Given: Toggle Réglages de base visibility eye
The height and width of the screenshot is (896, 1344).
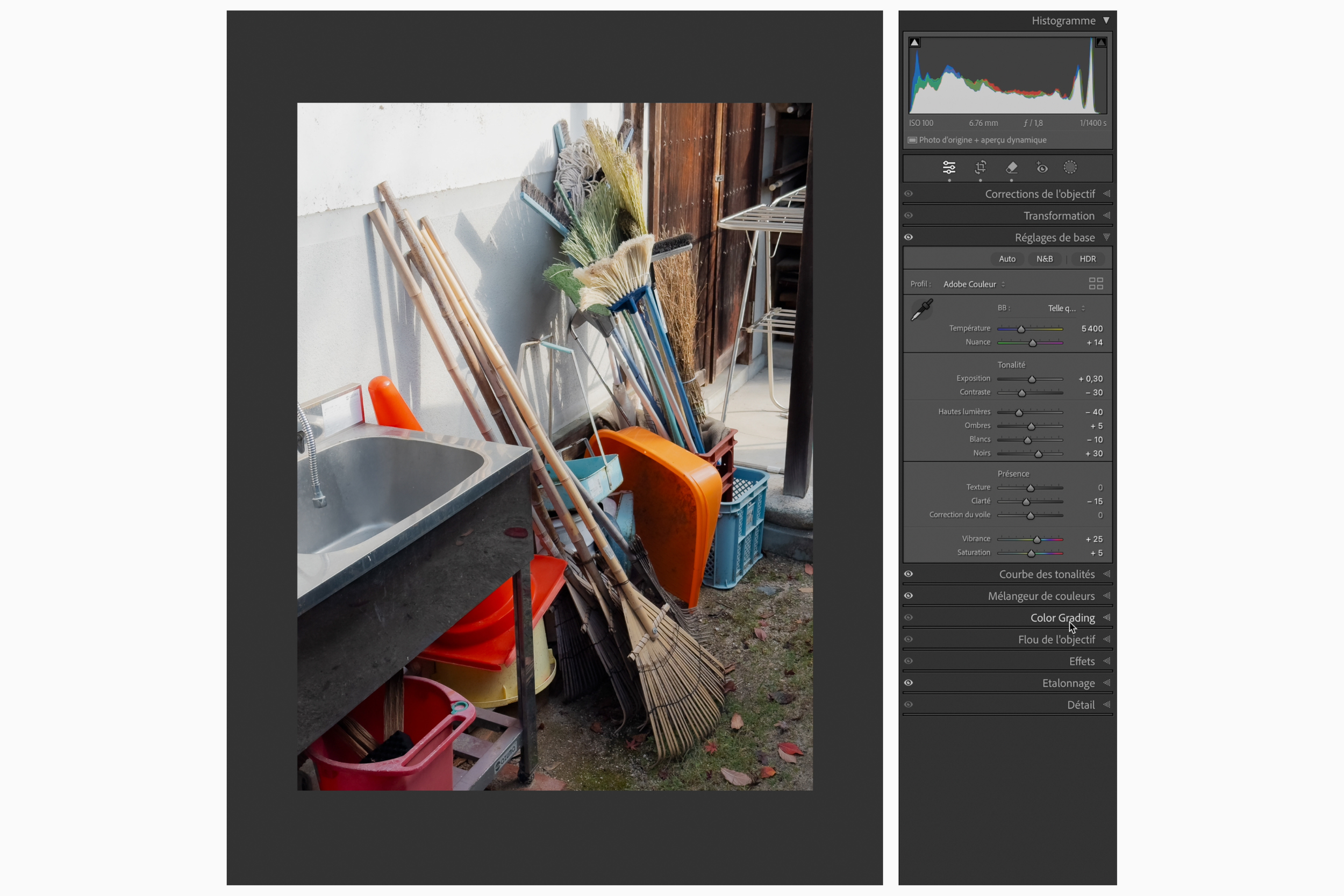Looking at the screenshot, I should (x=908, y=237).
